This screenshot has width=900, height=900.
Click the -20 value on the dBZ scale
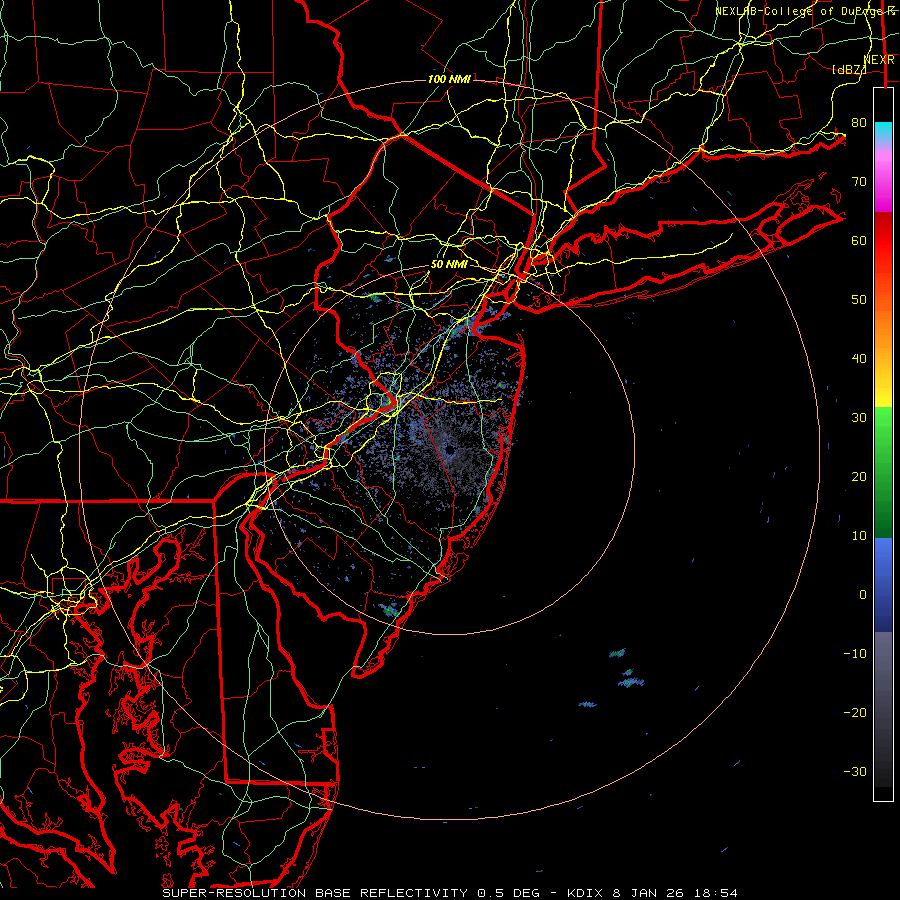pos(855,712)
